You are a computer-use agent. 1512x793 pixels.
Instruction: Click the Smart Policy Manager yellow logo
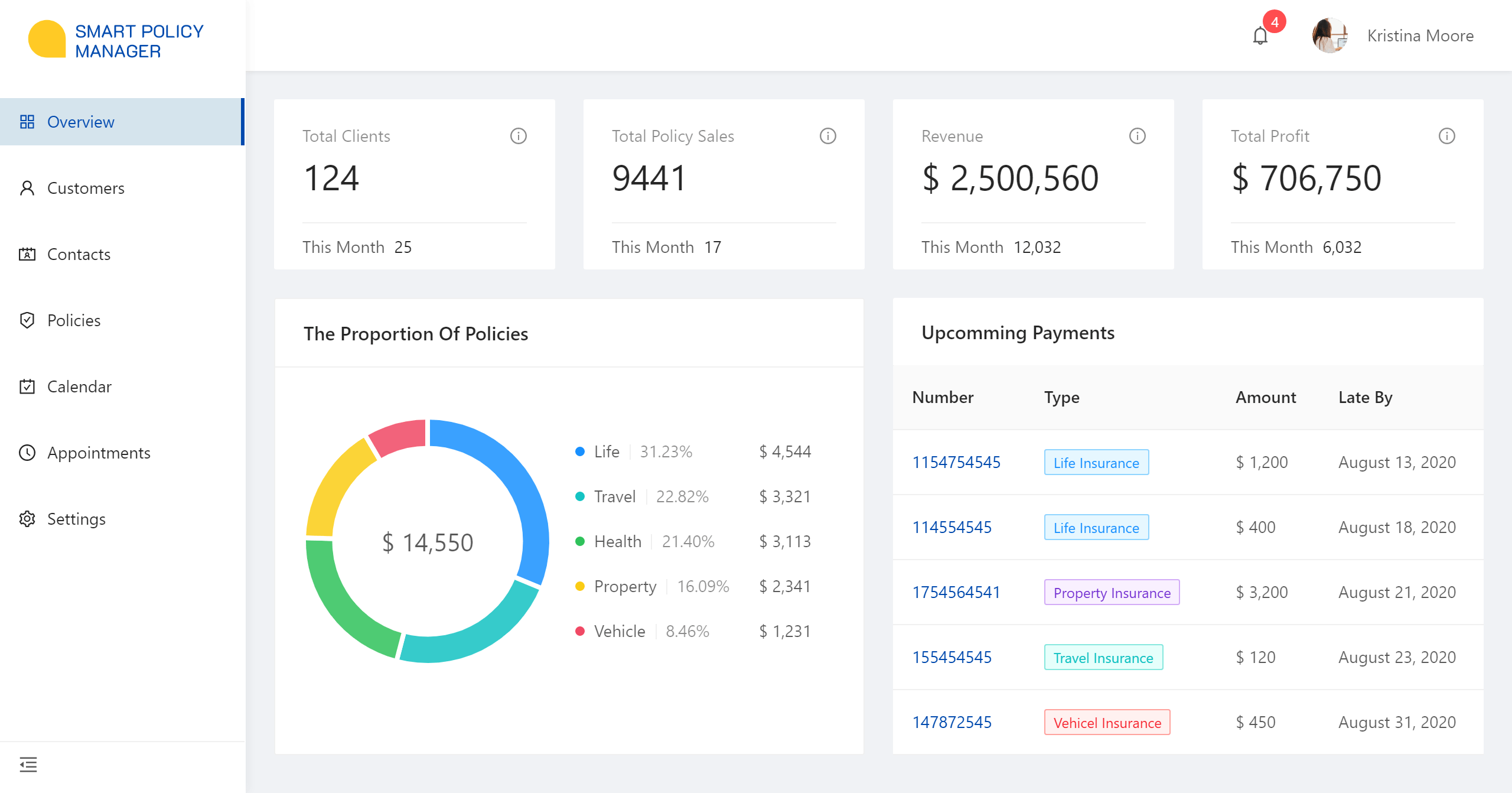(x=47, y=39)
